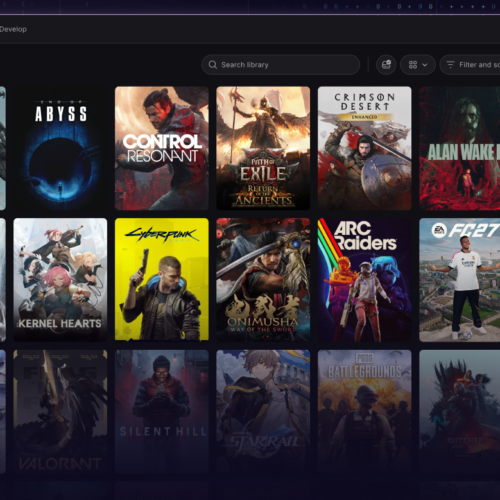Select the Cyberpunk game cover
500x500 pixels.
162,280
